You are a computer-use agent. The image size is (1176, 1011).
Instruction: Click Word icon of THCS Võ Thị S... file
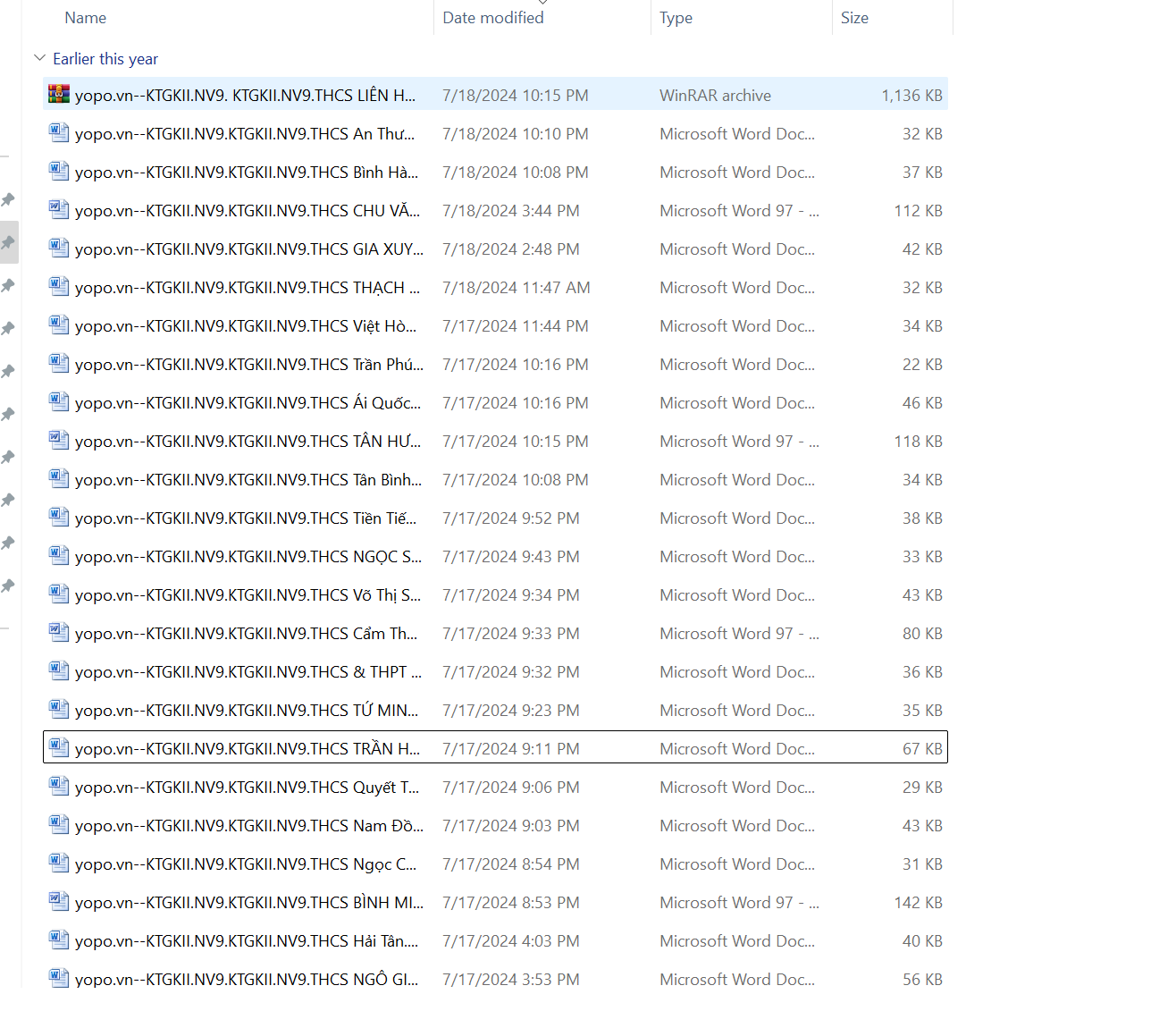click(59, 594)
